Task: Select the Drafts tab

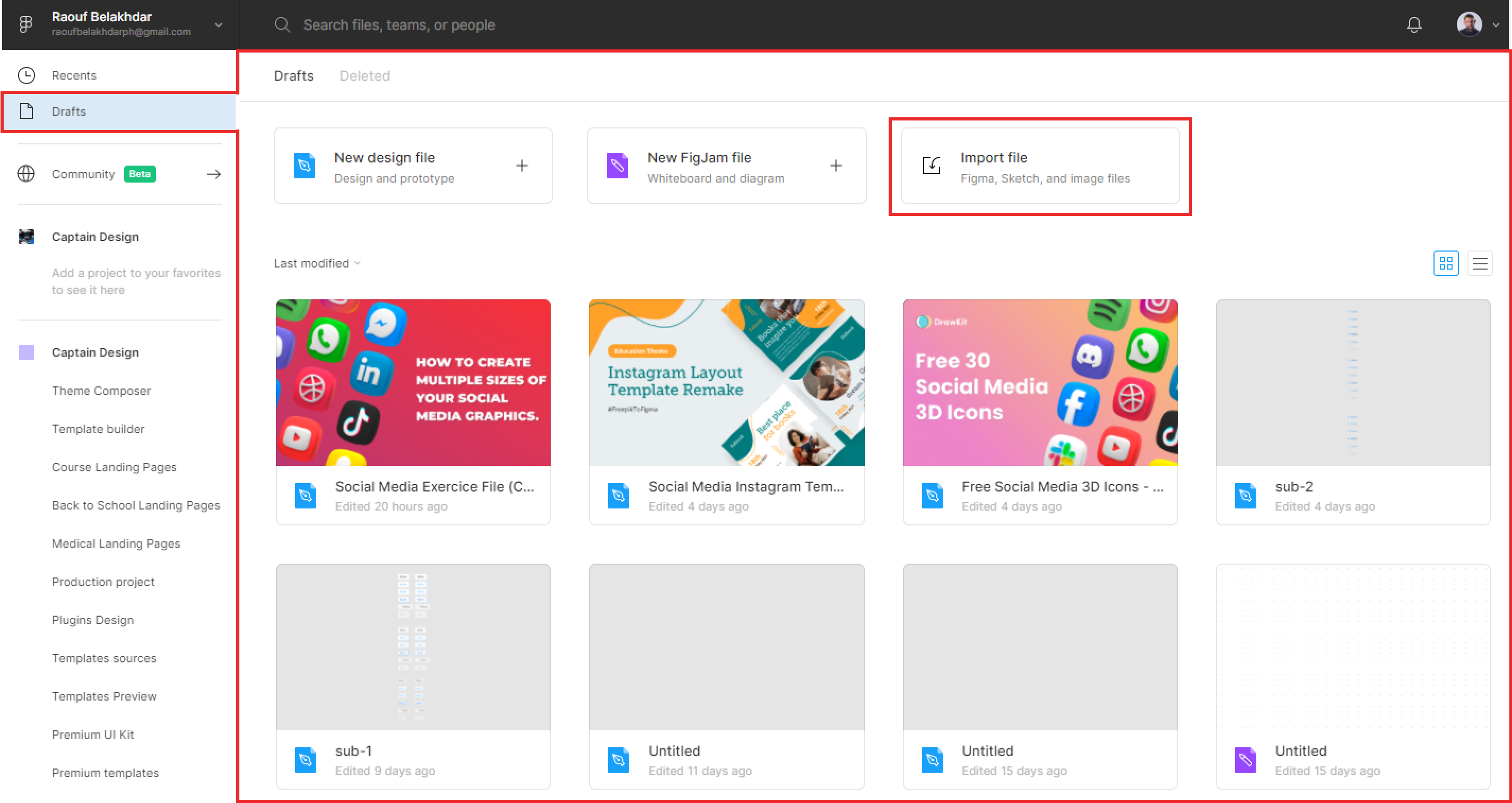Action: click(293, 75)
